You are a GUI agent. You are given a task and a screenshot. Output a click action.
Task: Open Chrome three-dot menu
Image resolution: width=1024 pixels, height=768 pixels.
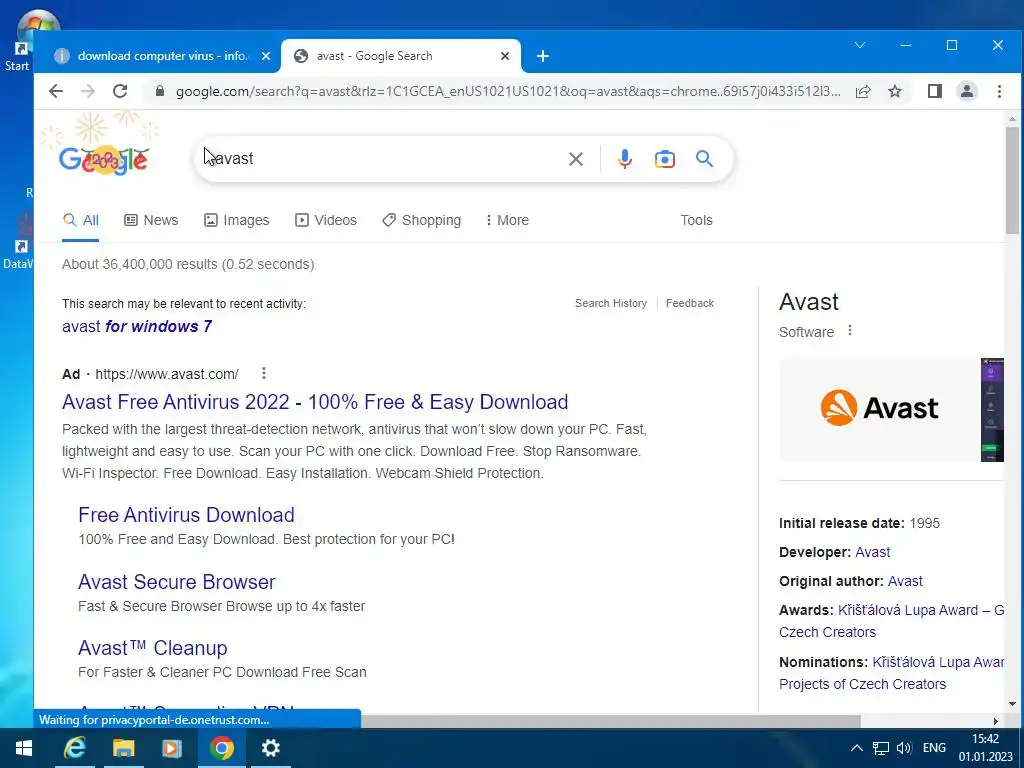(x=999, y=91)
